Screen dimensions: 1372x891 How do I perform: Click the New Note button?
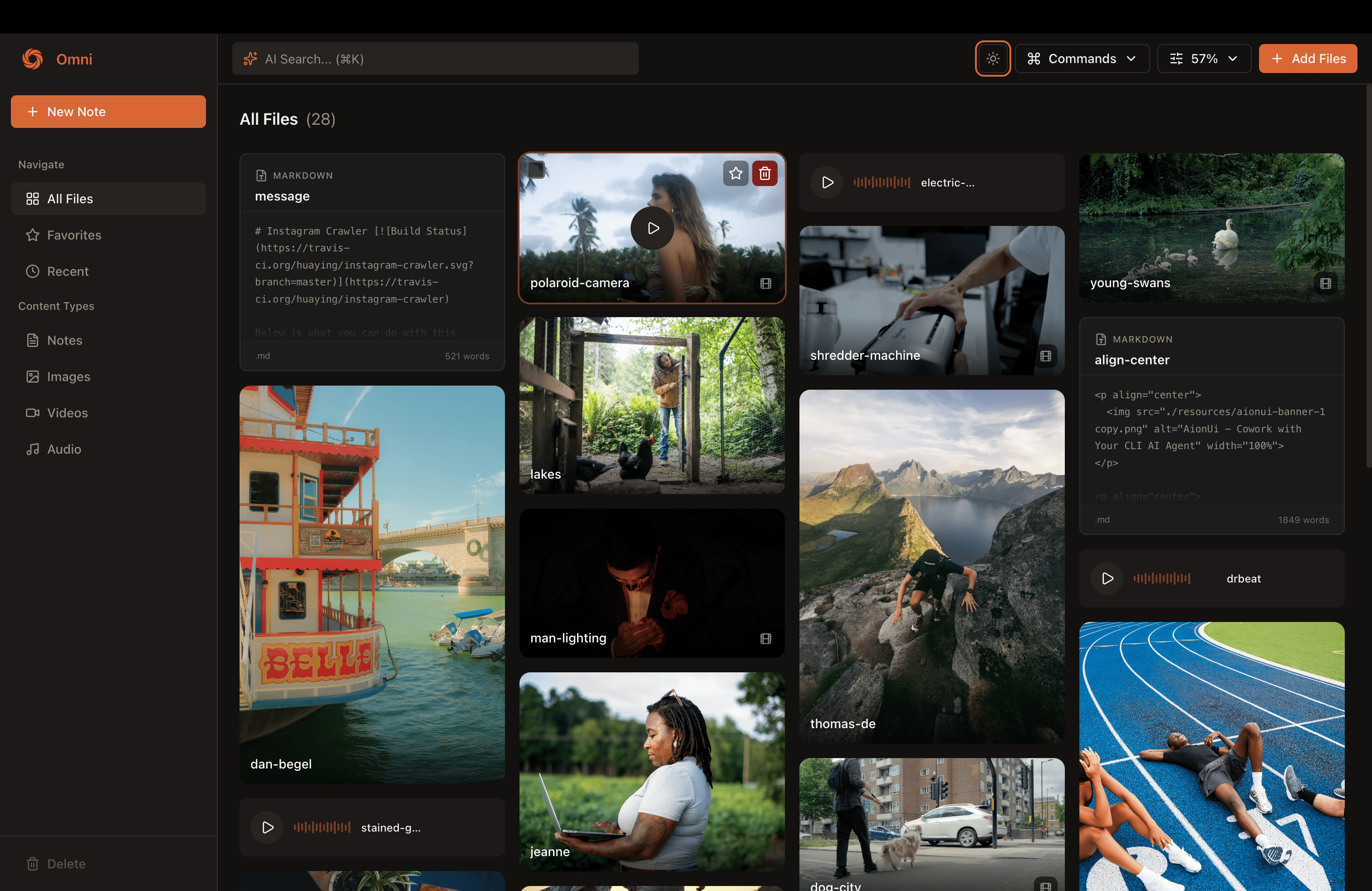(x=108, y=112)
